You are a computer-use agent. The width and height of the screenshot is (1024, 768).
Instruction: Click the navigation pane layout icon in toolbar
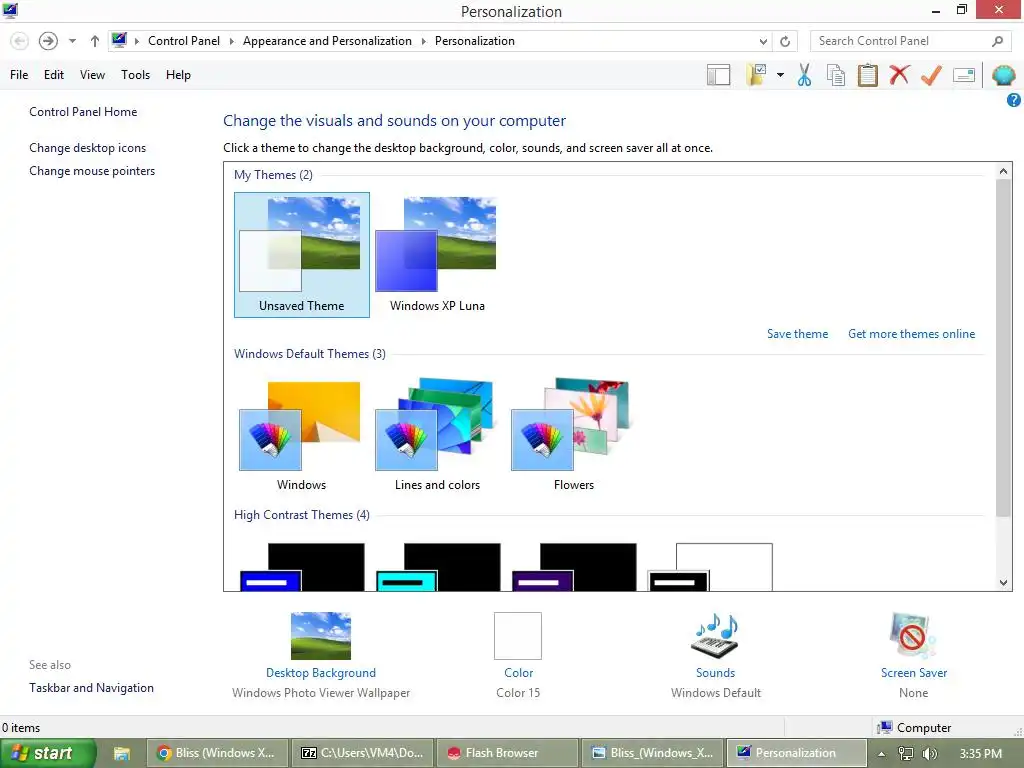coord(718,75)
